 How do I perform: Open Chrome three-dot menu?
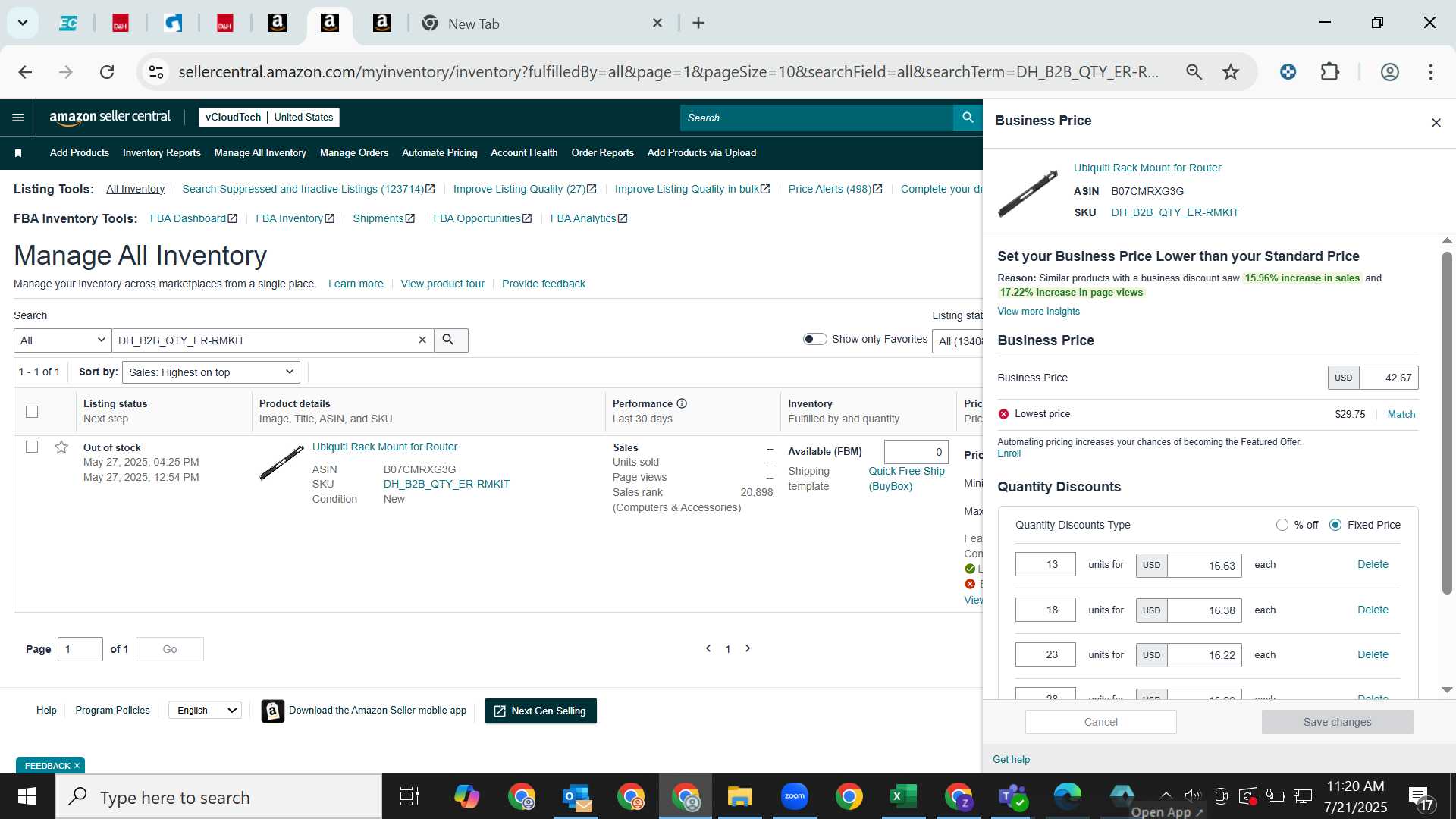click(x=1431, y=72)
